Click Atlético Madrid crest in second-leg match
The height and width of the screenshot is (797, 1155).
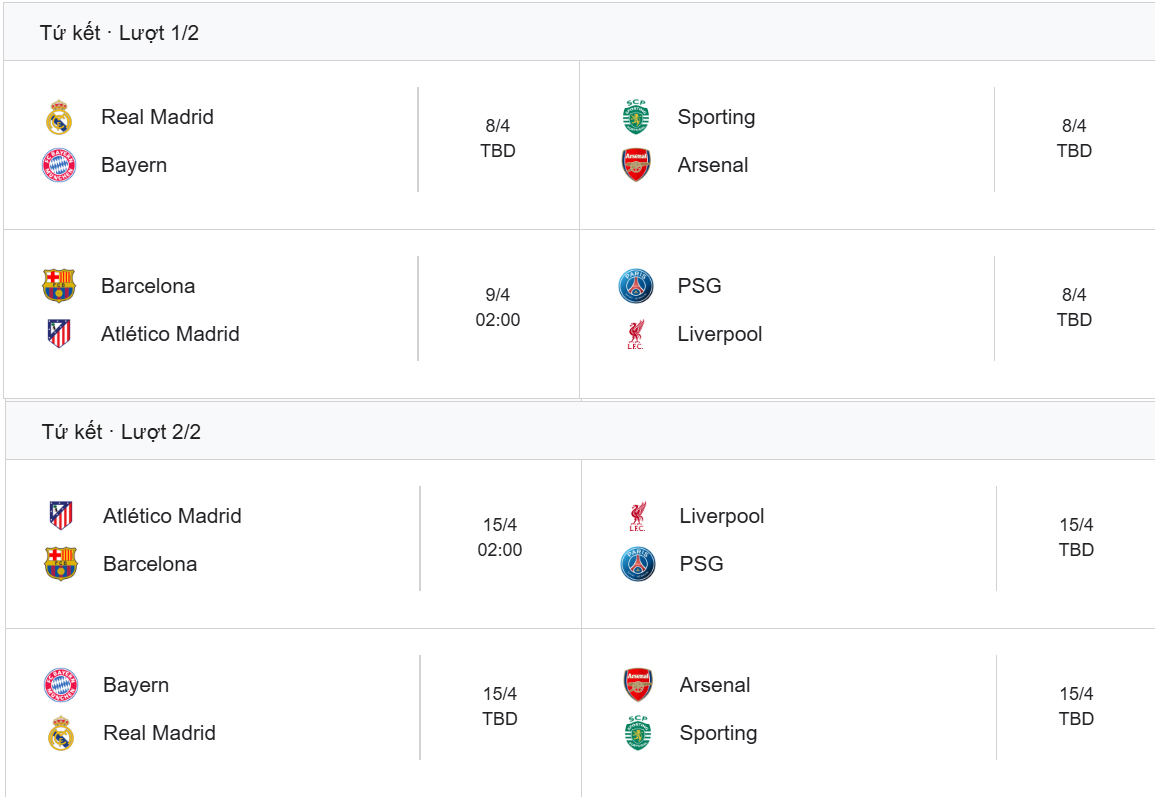pyautogui.click(x=61, y=516)
